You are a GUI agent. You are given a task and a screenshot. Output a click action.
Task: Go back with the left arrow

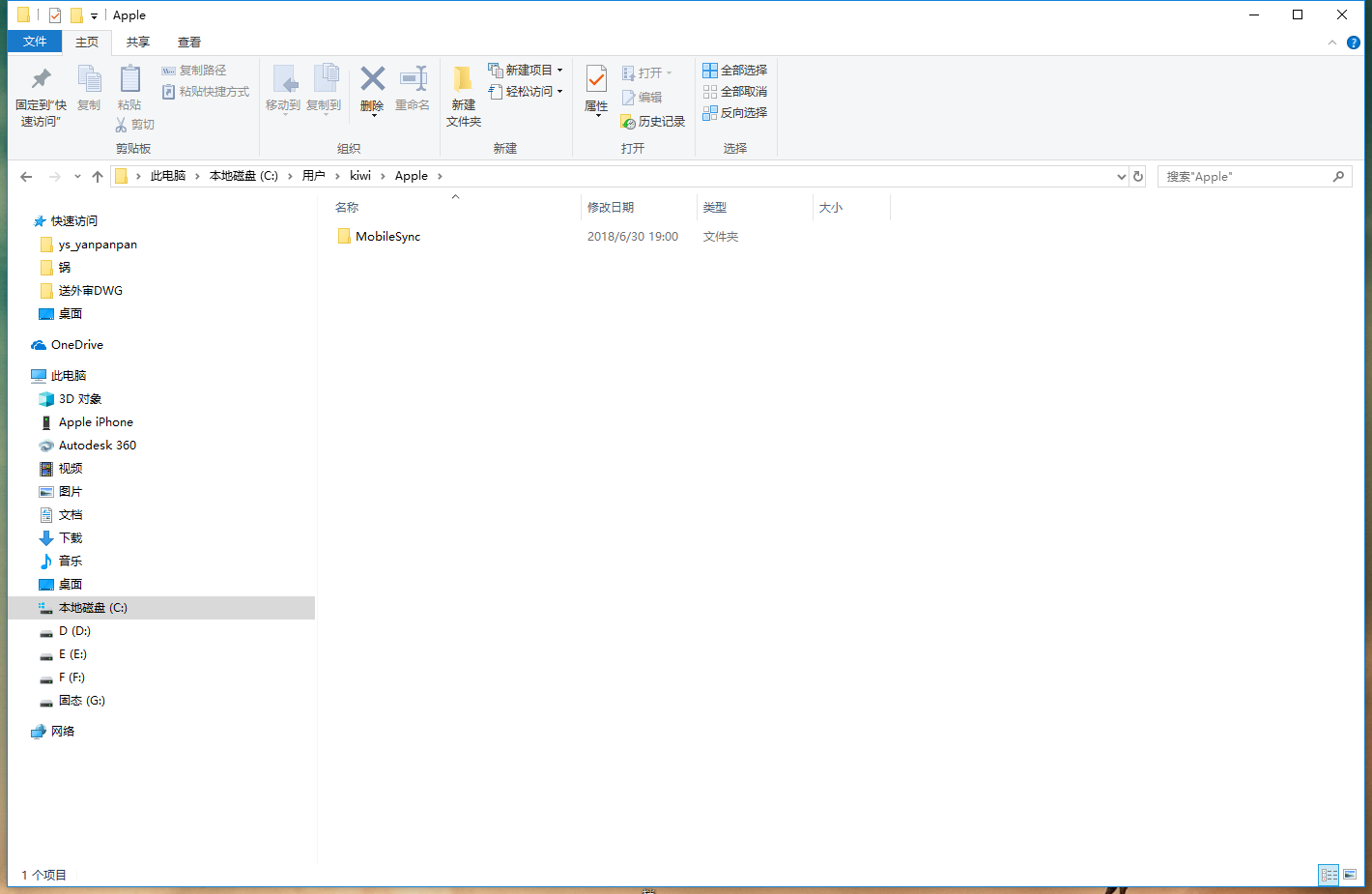click(x=26, y=177)
